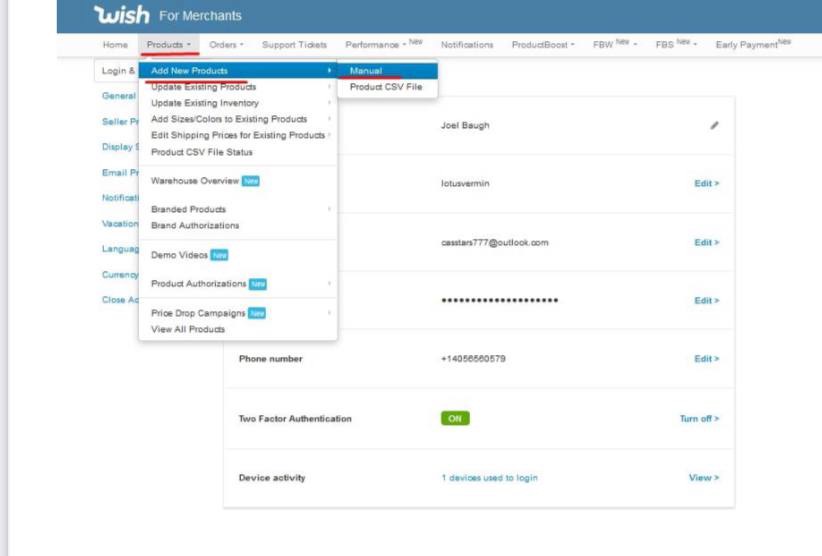
Task: Select Update Existing Inventory entry
Action: (238, 103)
